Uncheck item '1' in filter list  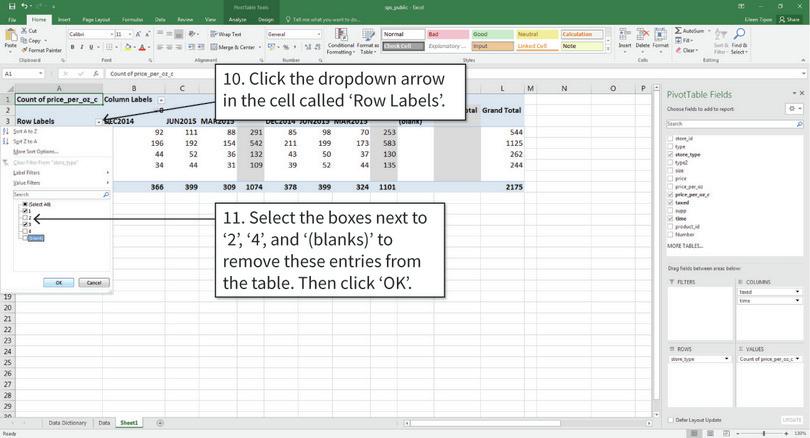click(24, 211)
